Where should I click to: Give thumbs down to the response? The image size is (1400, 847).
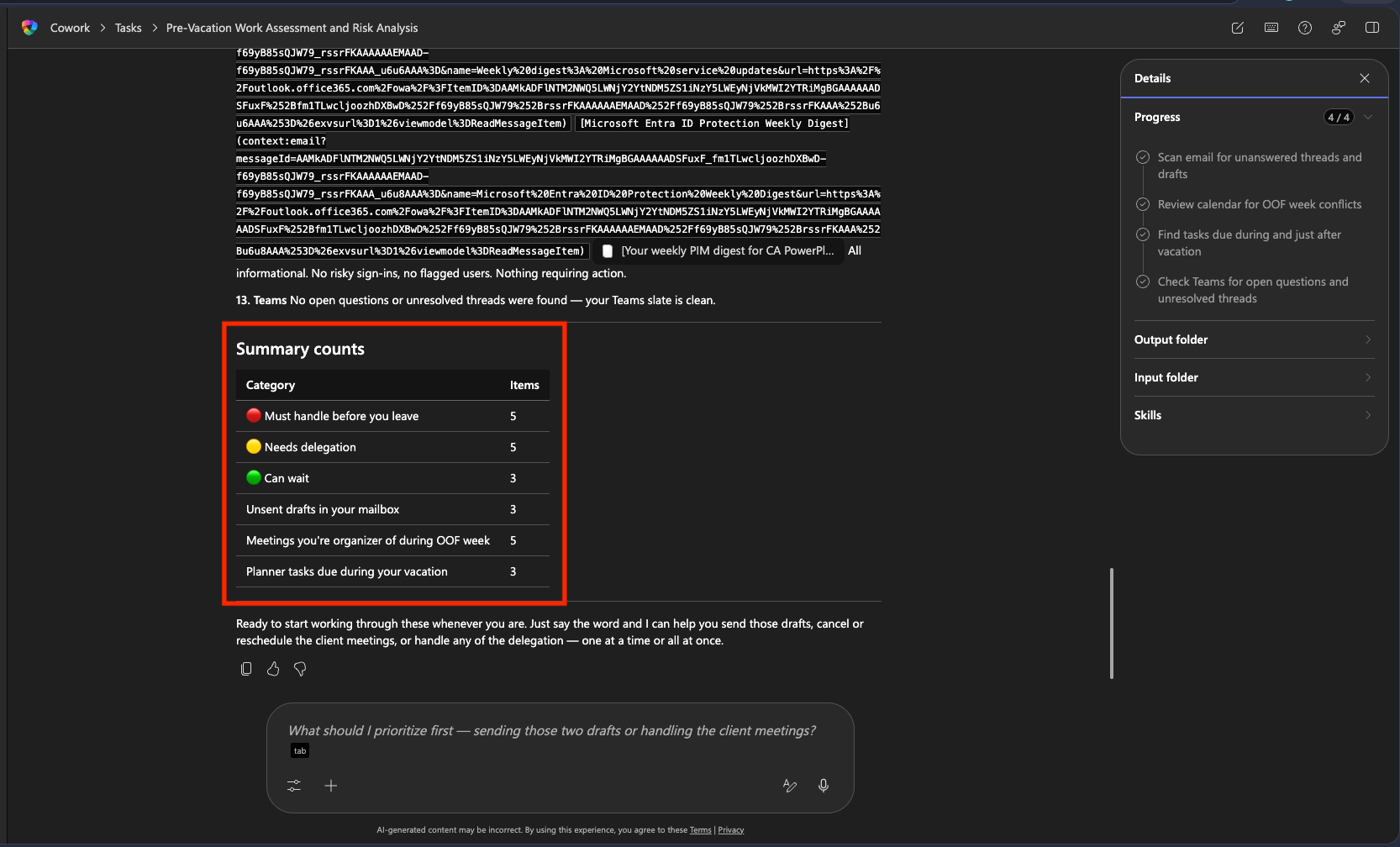click(x=300, y=669)
